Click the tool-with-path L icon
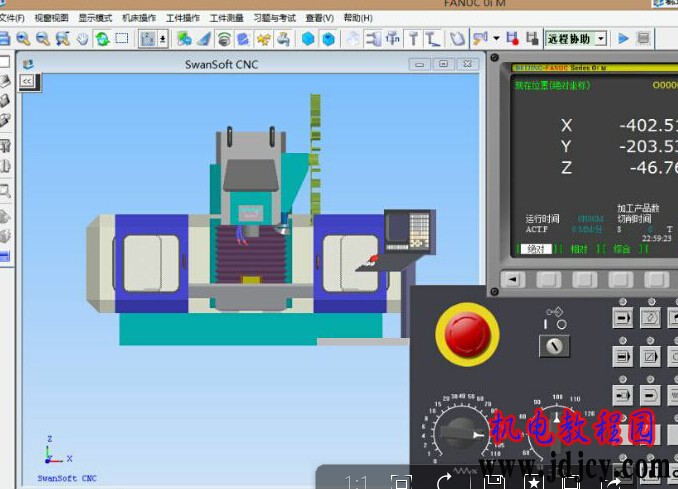678x489 pixels. [x=432, y=39]
